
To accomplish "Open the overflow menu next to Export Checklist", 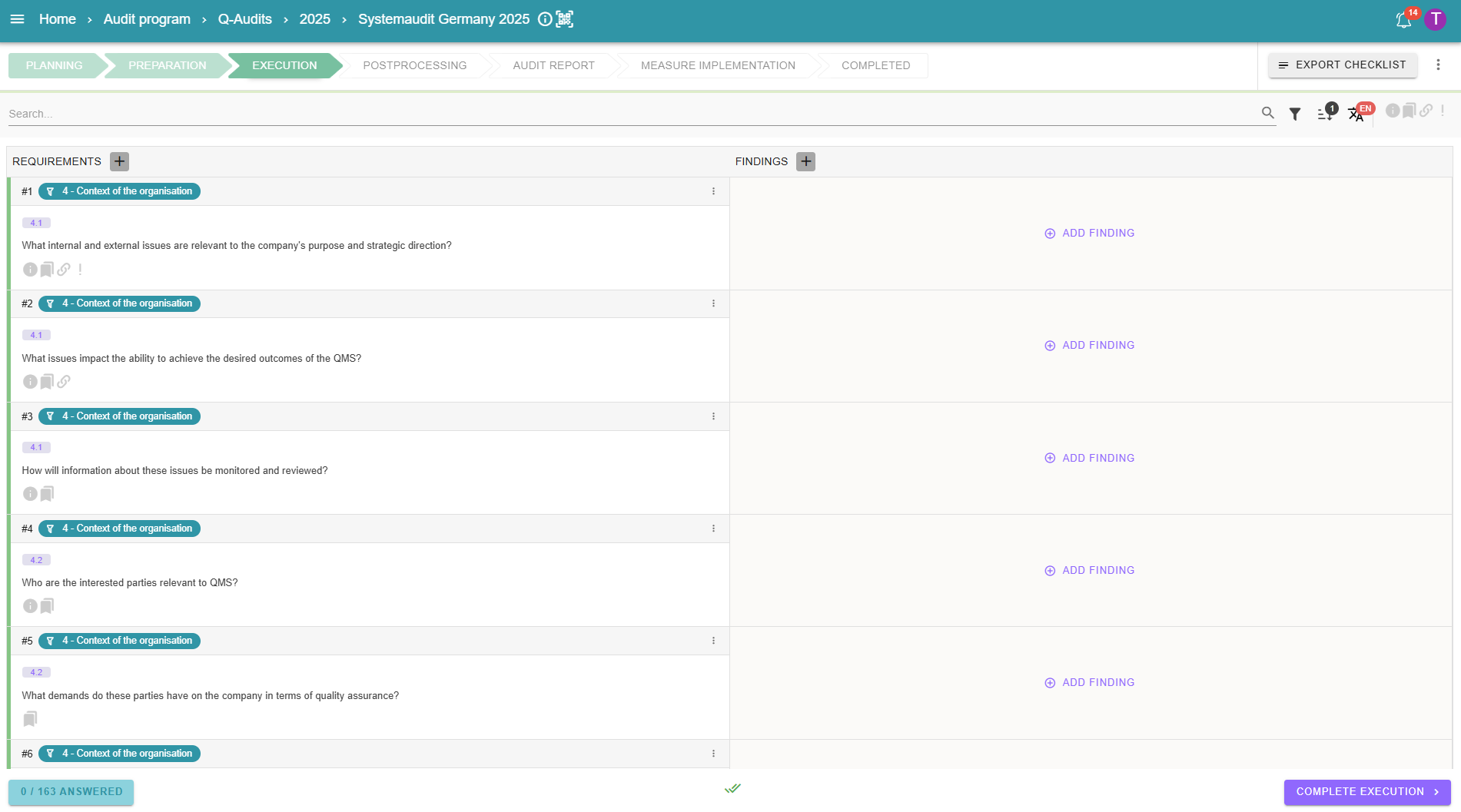I will point(1438,65).
